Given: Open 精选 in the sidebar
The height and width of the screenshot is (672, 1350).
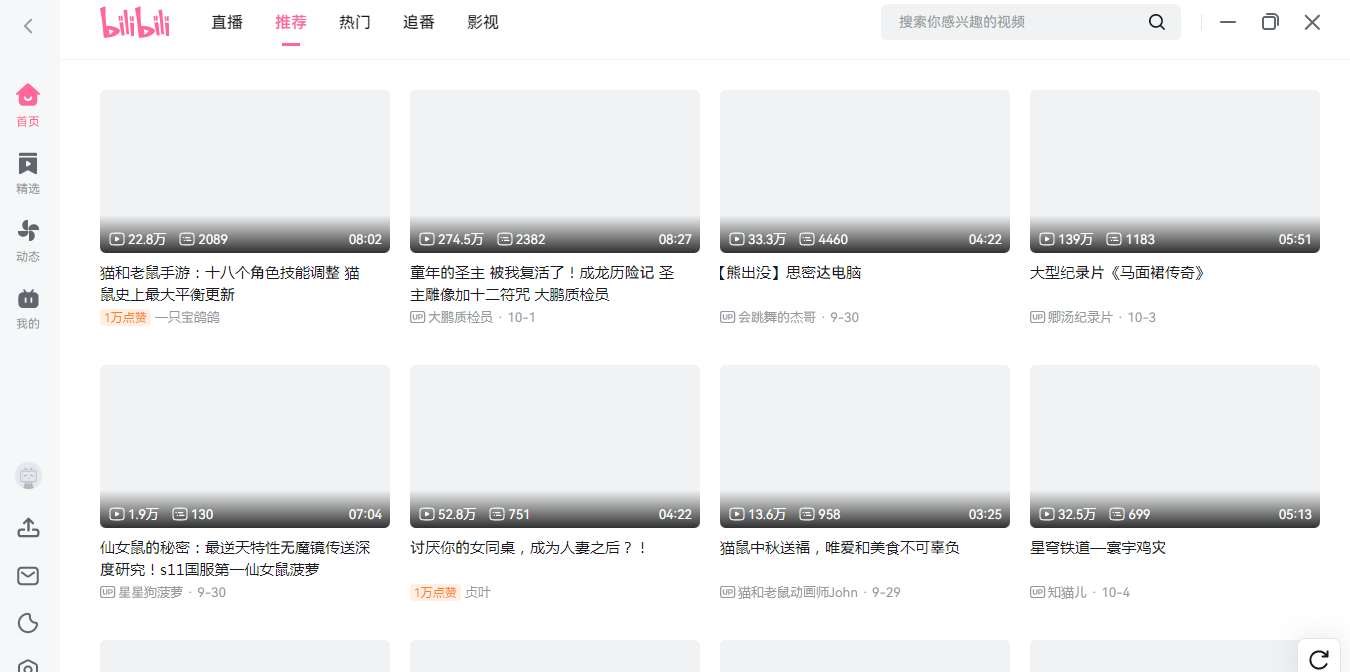Looking at the screenshot, I should tap(28, 173).
